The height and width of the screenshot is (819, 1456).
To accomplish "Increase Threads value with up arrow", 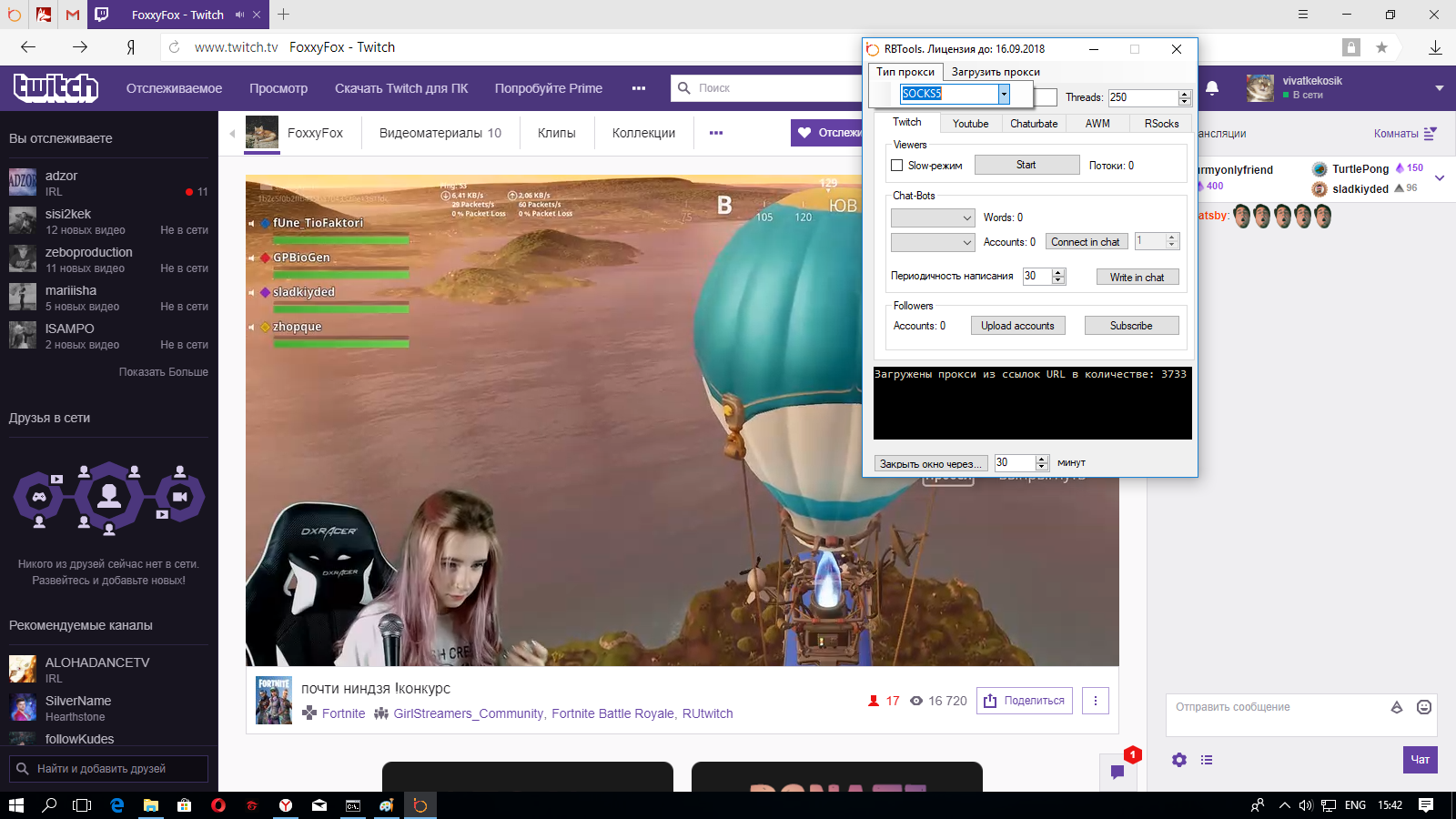I will tap(1184, 94).
